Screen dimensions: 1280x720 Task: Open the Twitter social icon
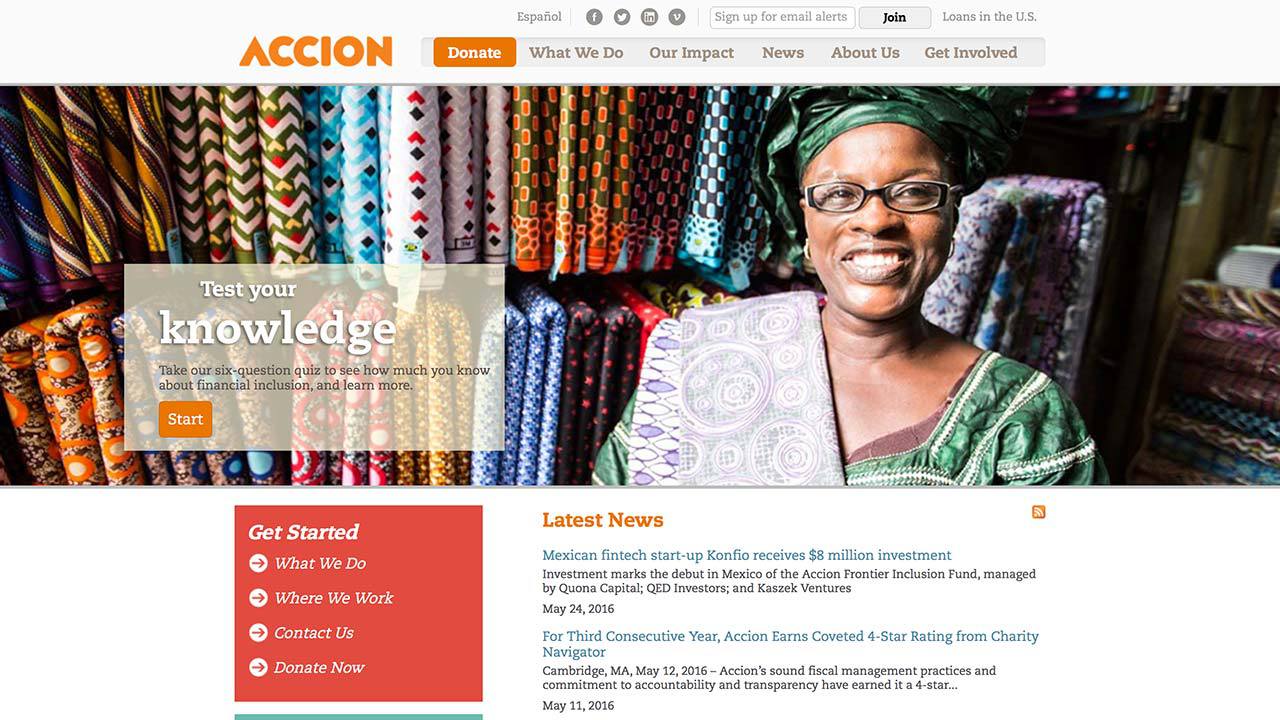coord(622,17)
